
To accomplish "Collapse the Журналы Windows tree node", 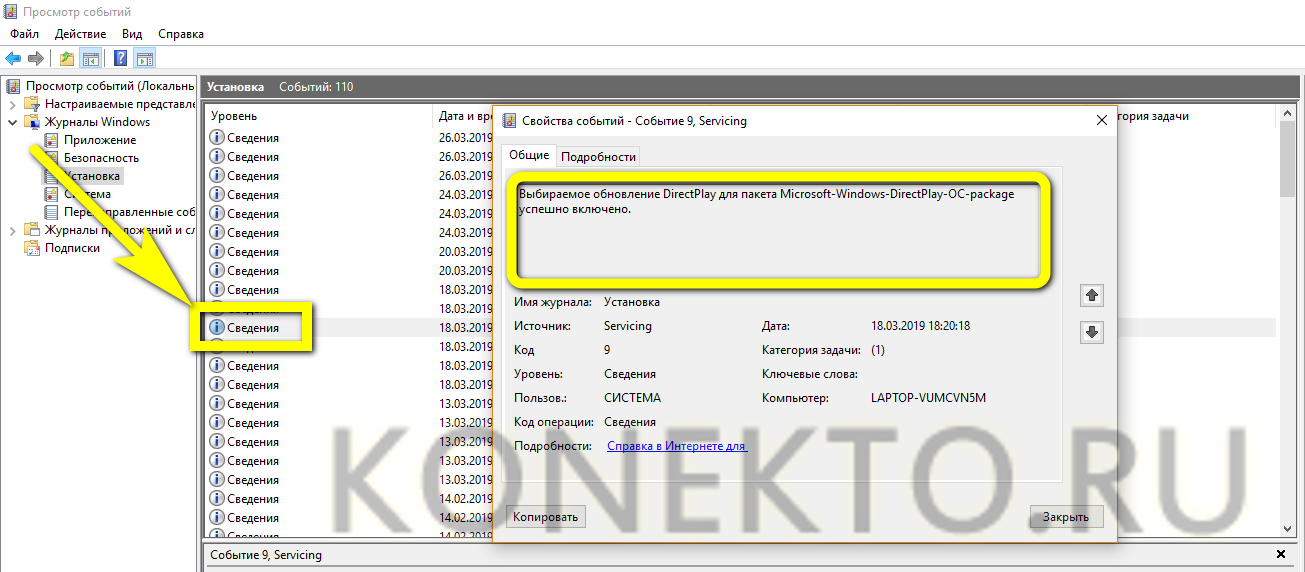I will 13,122.
